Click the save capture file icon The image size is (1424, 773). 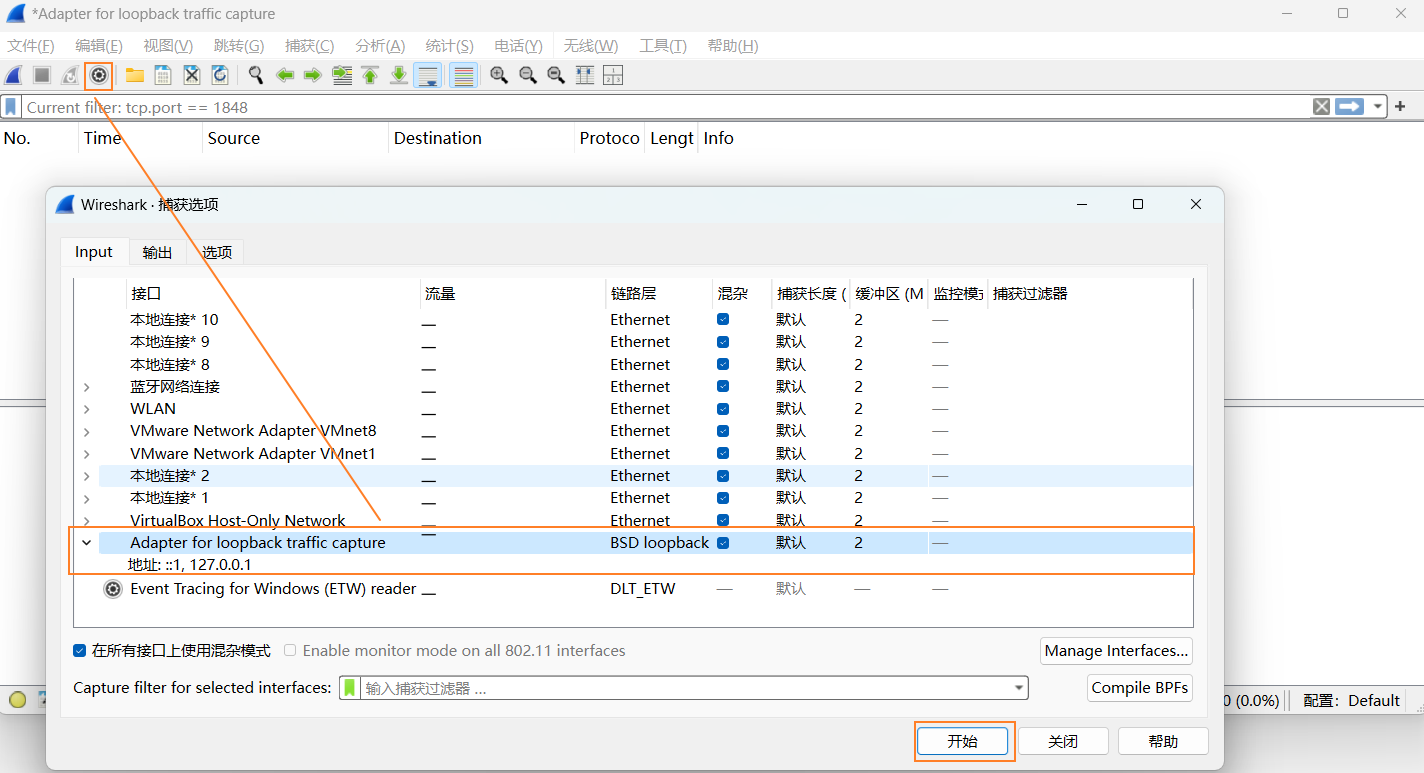coord(163,75)
